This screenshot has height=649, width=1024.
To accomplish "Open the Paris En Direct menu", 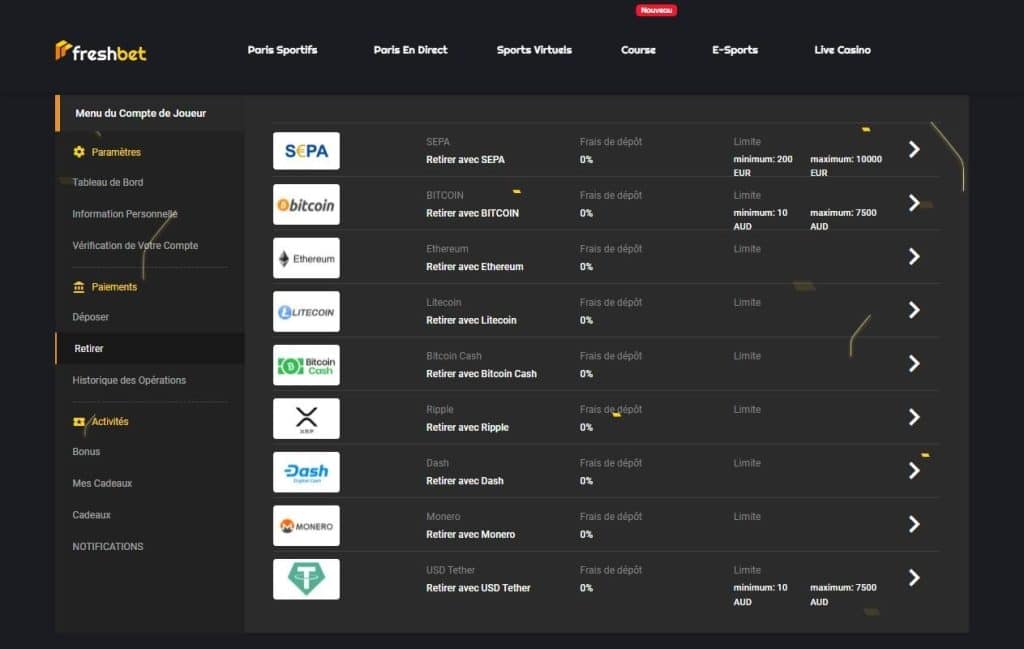I will [410, 50].
